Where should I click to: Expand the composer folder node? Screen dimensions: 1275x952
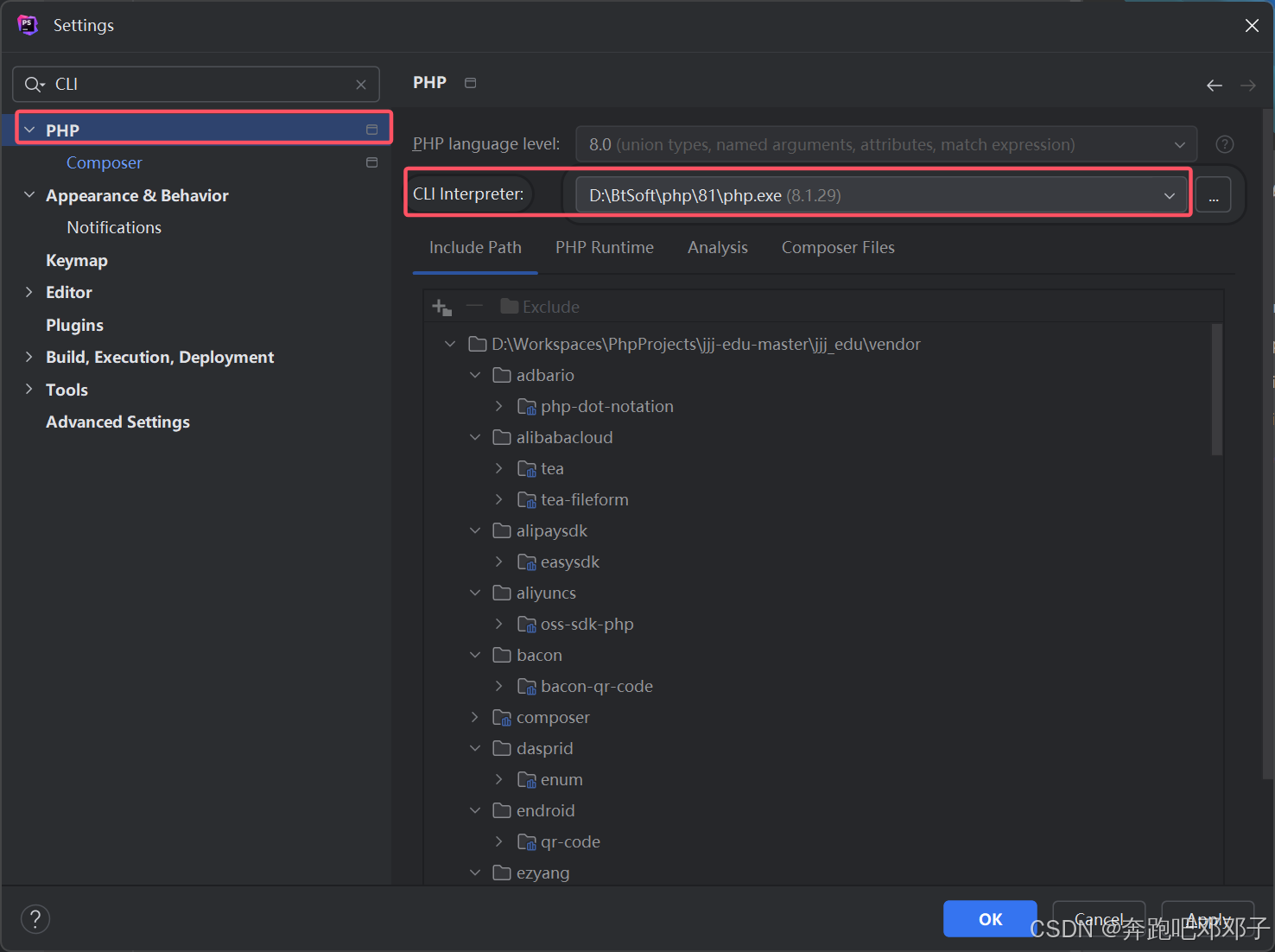475,717
